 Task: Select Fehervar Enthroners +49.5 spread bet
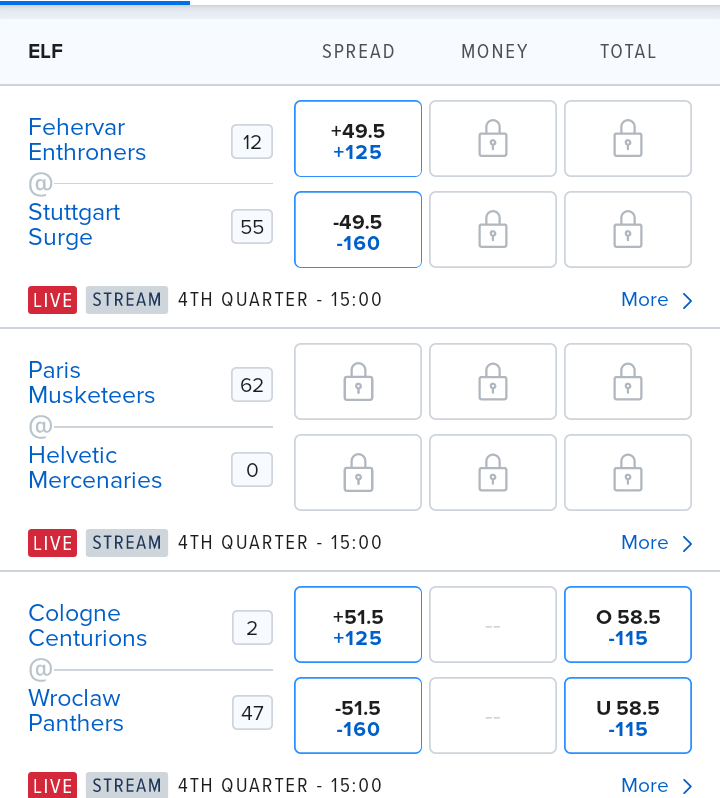(x=358, y=138)
